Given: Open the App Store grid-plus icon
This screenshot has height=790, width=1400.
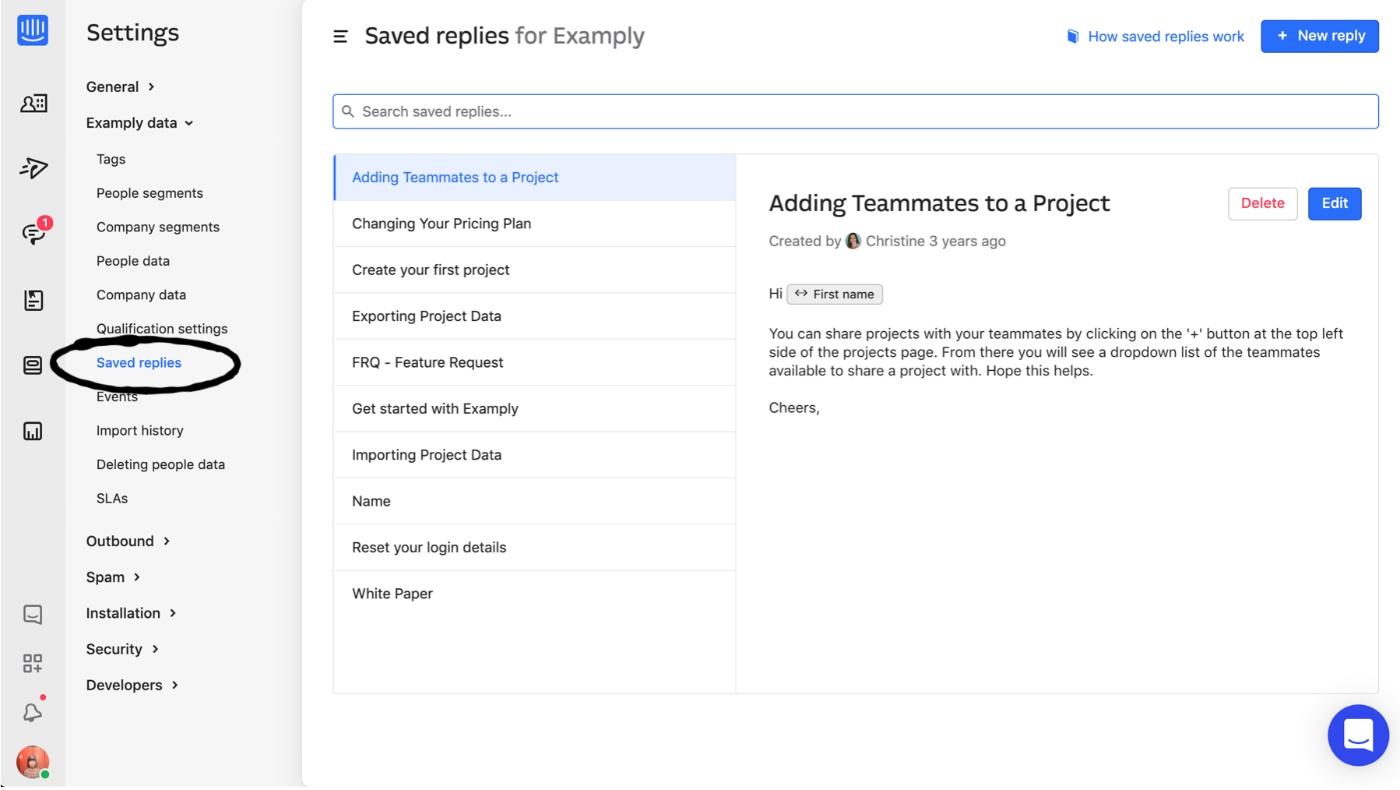Looking at the screenshot, I should tap(33, 663).
